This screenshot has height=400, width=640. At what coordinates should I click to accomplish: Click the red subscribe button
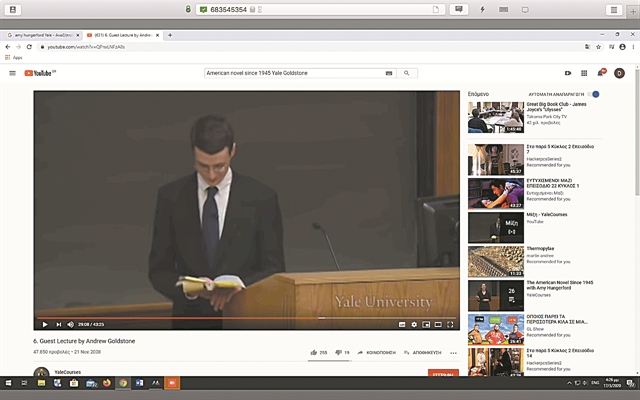[442, 373]
